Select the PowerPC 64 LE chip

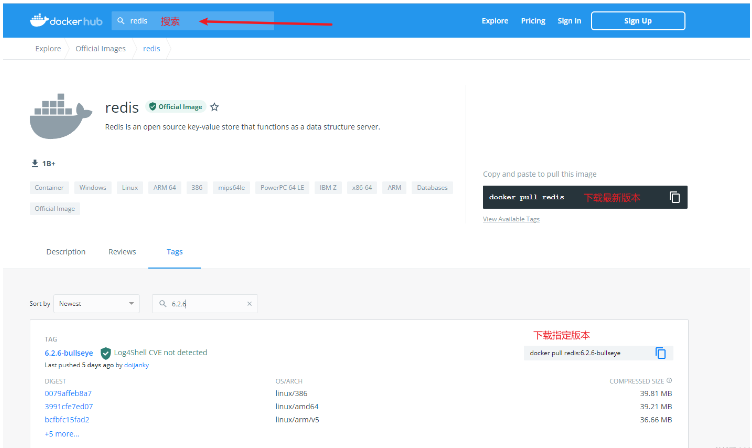click(x=282, y=188)
